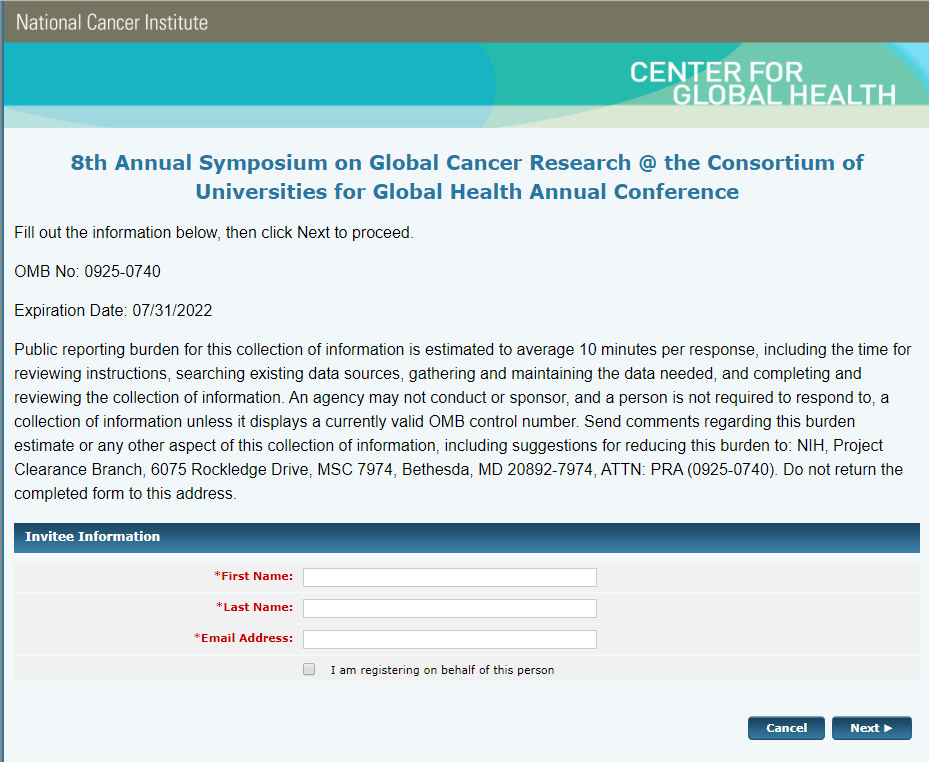Select the Email Address input field
Viewport: 929px width, 762px height.
[x=449, y=639]
